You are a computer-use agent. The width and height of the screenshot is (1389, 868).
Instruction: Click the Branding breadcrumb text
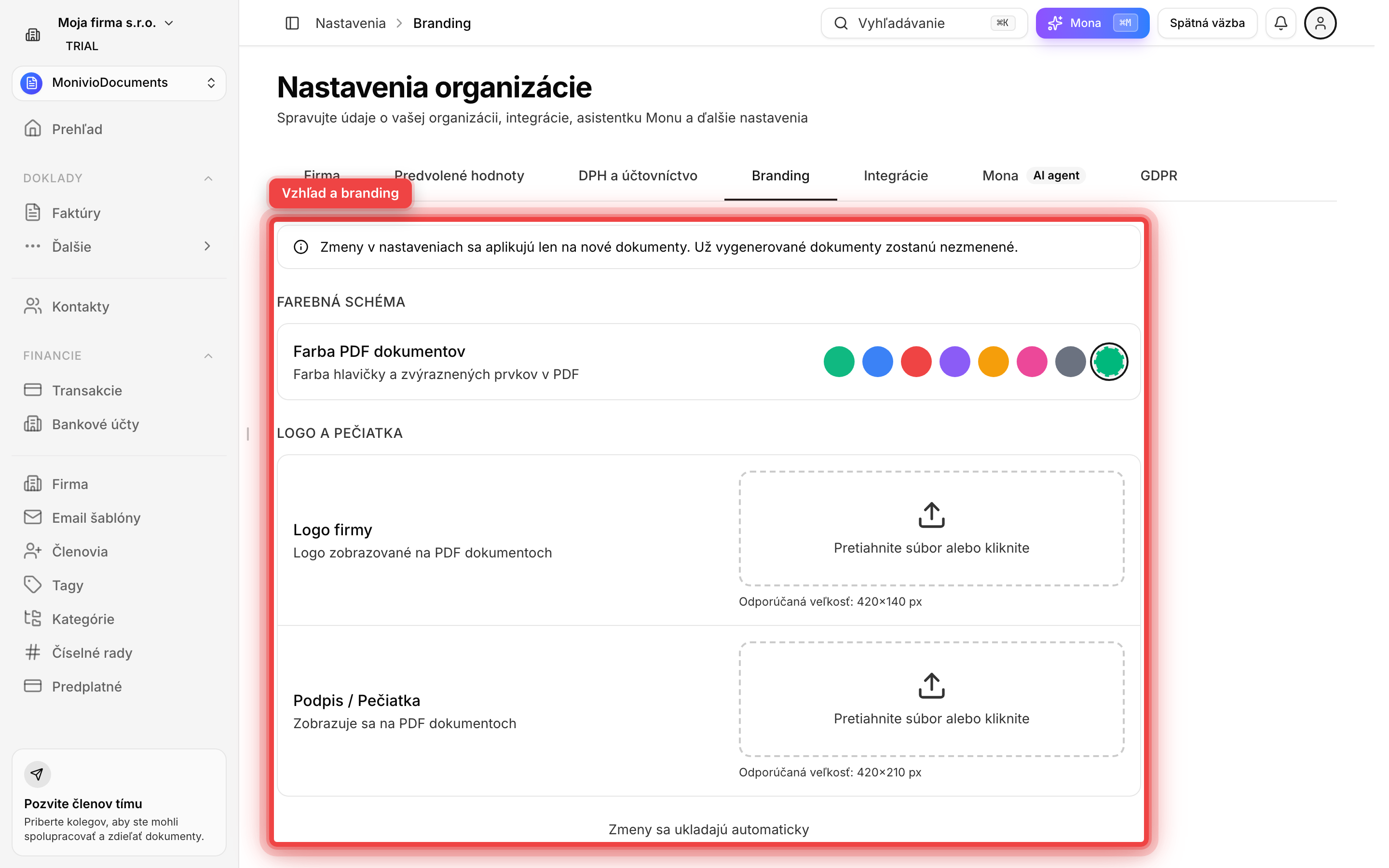coord(442,23)
